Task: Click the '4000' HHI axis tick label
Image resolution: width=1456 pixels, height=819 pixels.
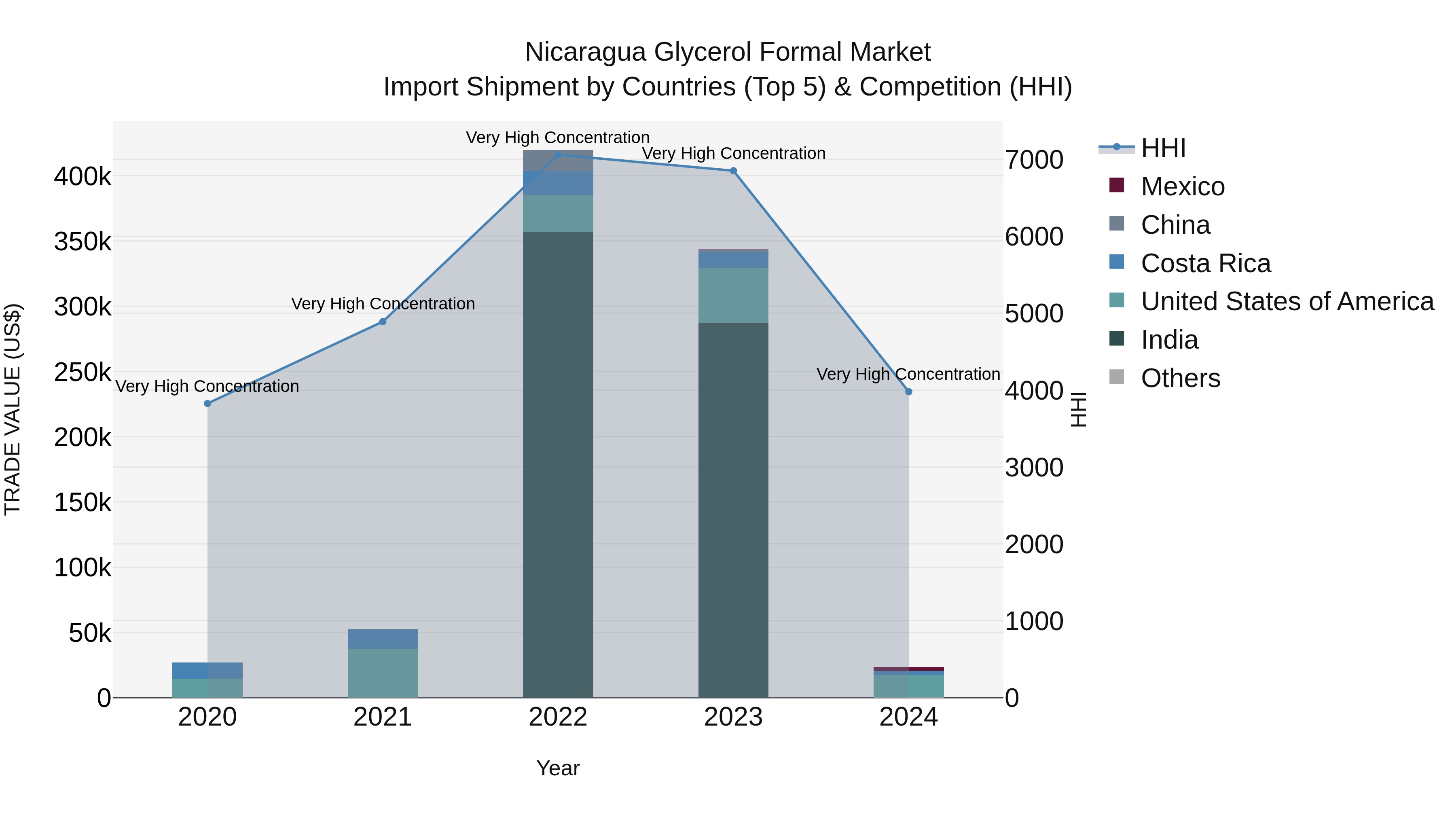Action: click(x=1034, y=391)
